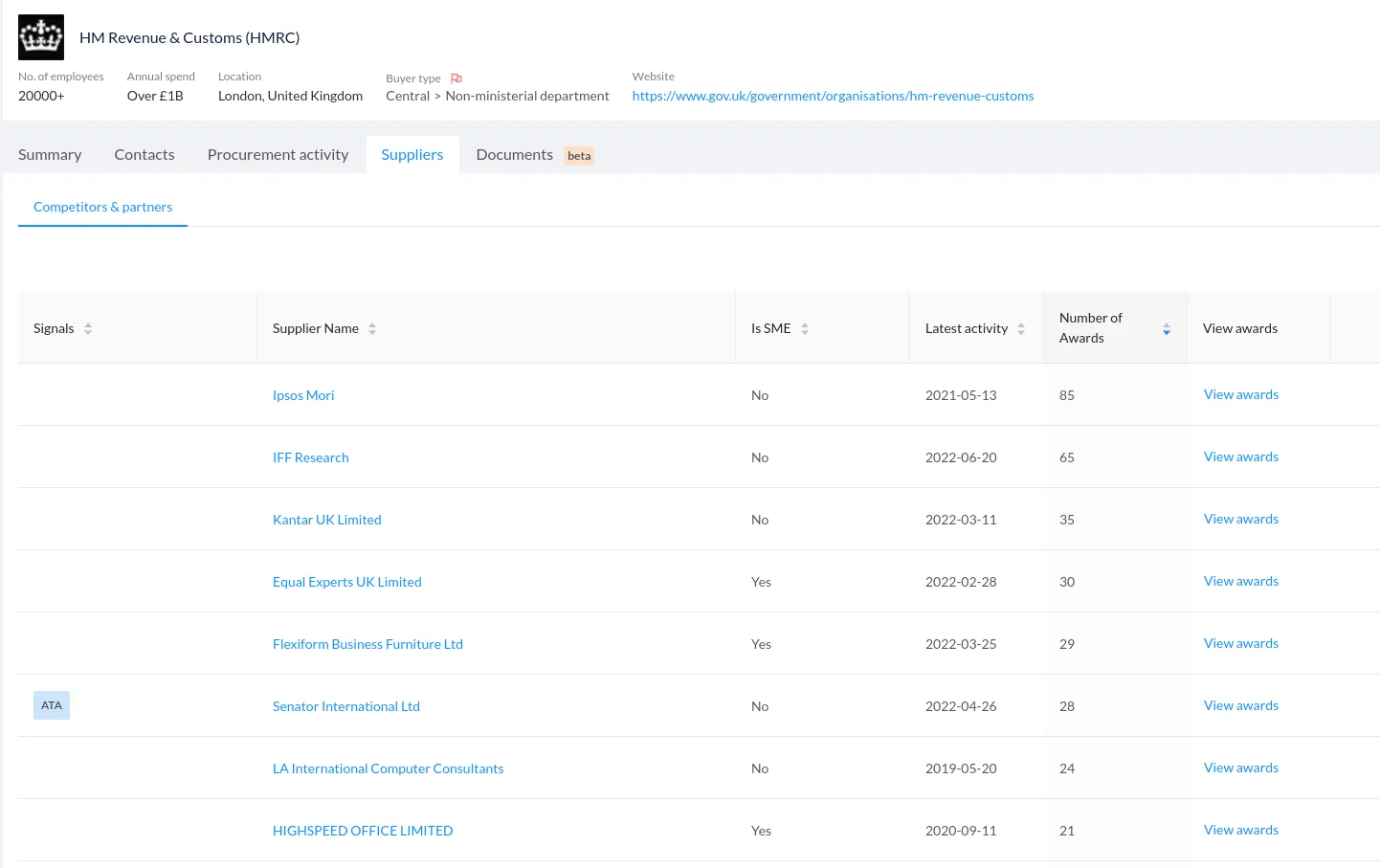Click the Is SME value for Equal Experts
The height and width of the screenshot is (868, 1380).
pos(761,582)
